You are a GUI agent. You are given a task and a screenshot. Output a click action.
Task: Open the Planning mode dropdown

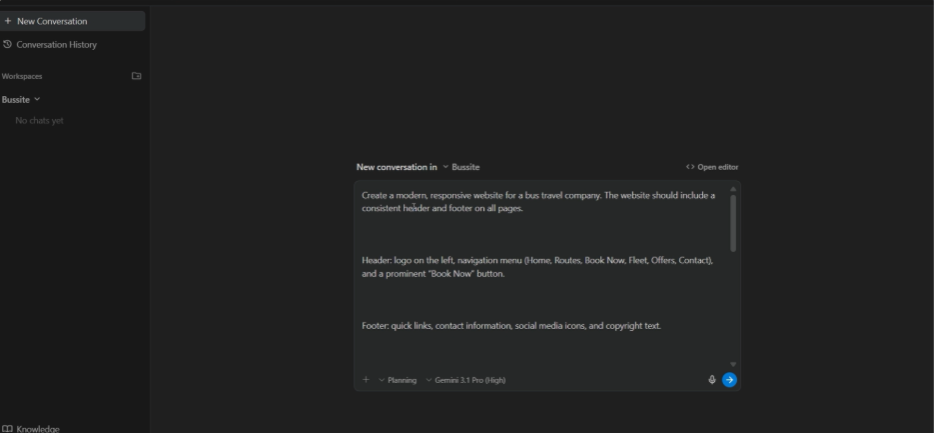[398, 380]
